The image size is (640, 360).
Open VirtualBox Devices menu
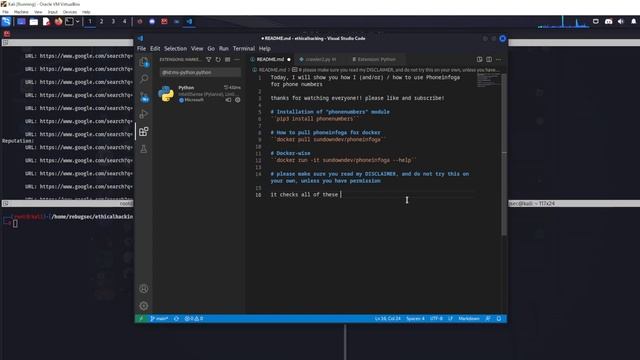click(x=70, y=12)
